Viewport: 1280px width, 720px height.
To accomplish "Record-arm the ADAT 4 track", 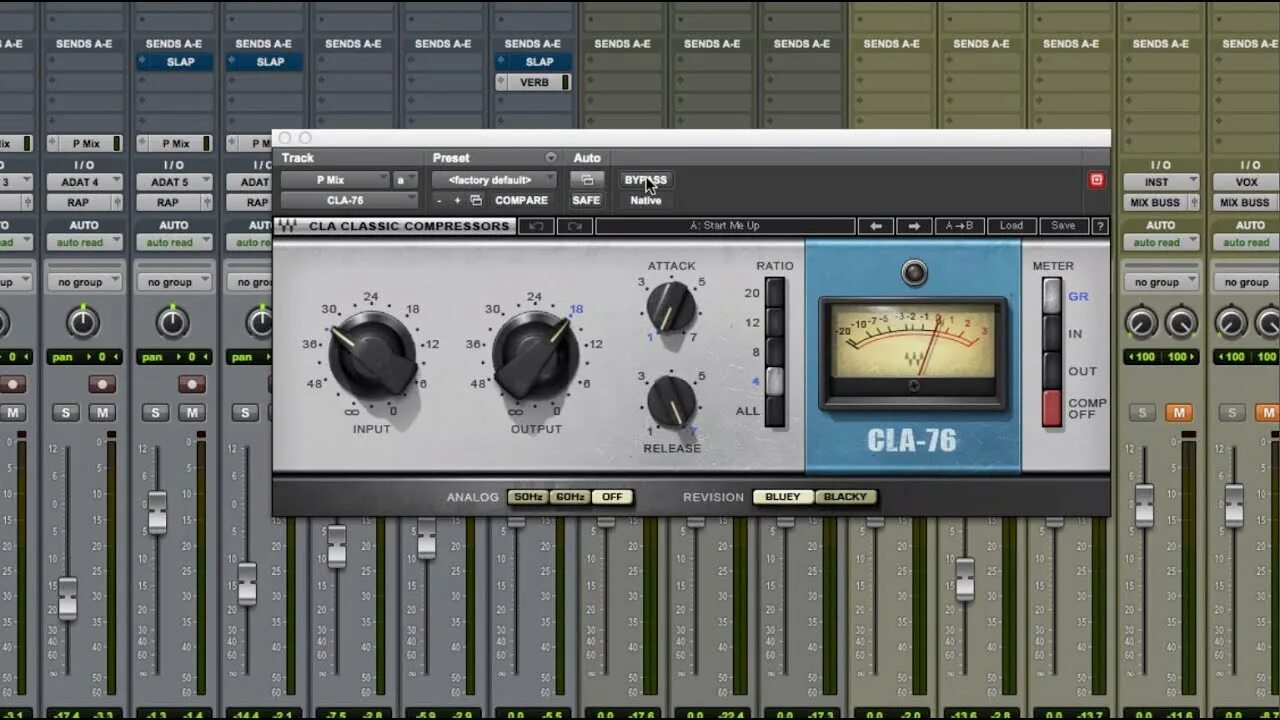I will (x=101, y=384).
